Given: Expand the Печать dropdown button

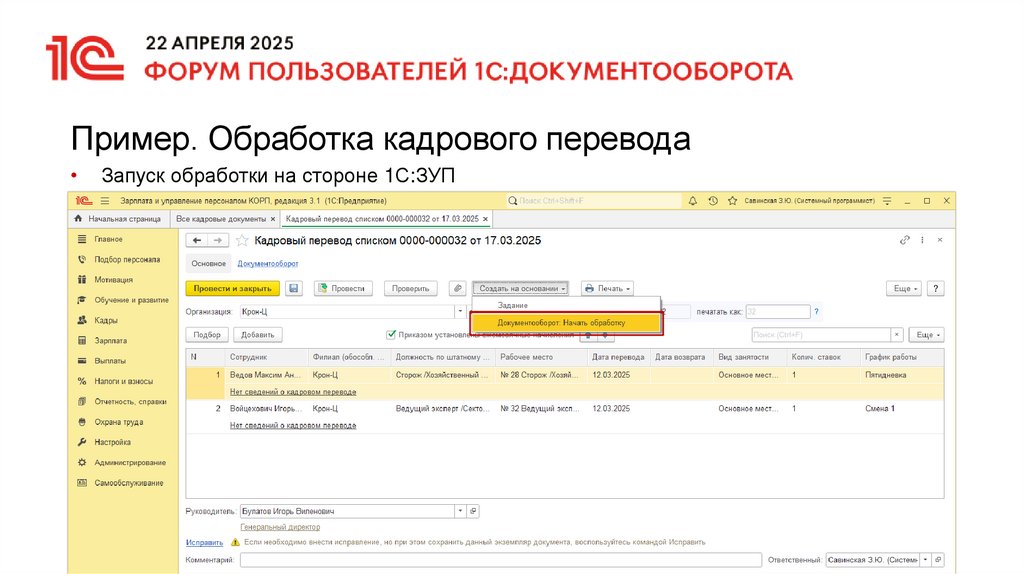Looking at the screenshot, I should tap(607, 288).
